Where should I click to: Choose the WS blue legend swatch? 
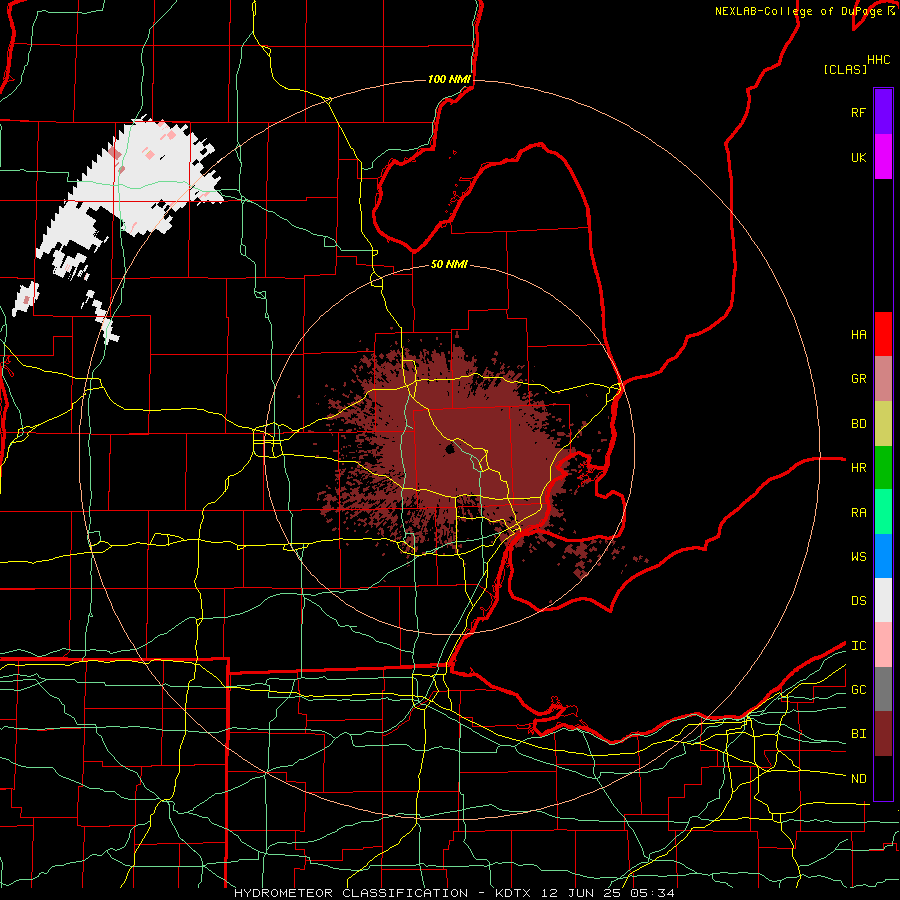point(883,556)
